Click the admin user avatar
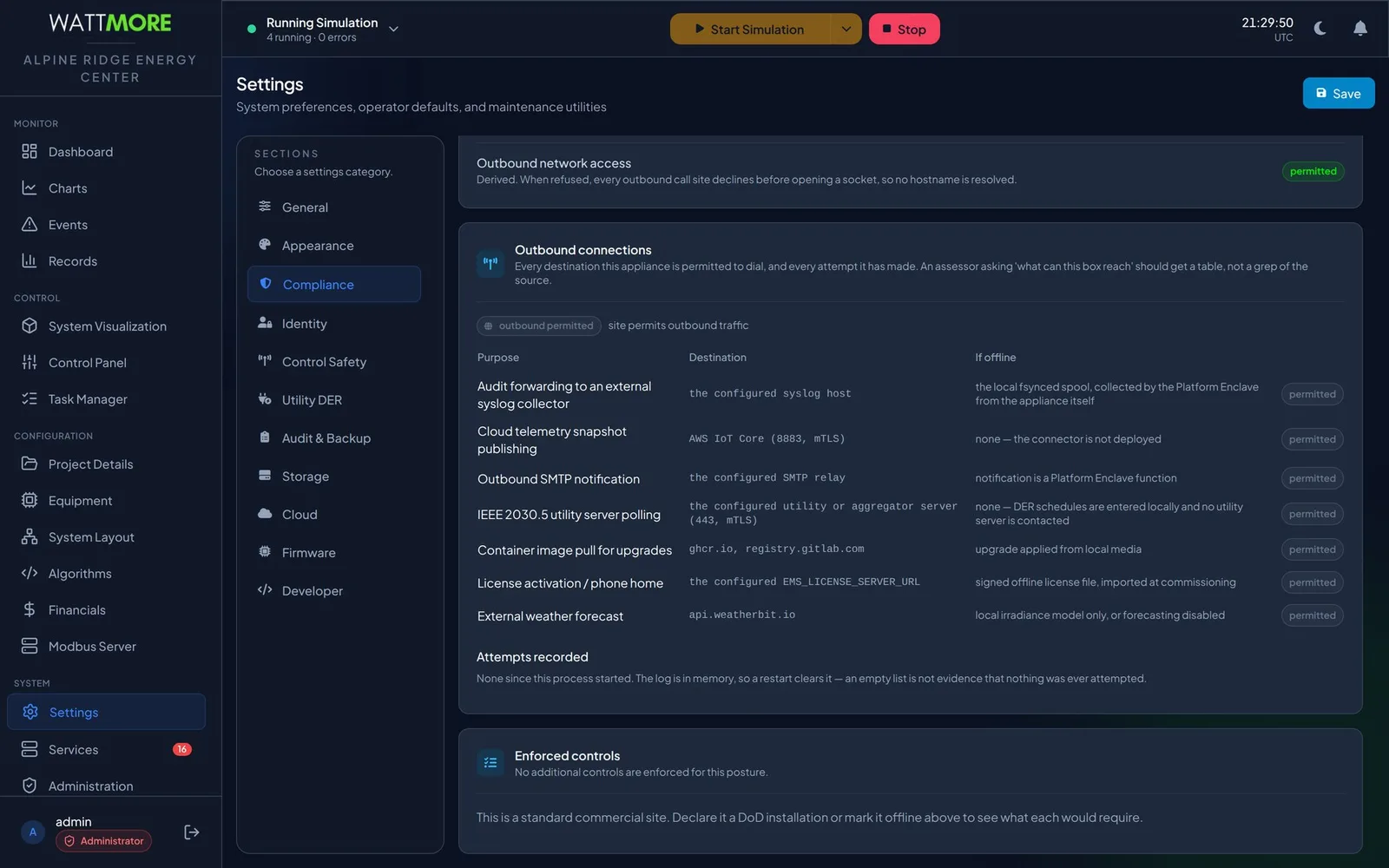Viewport: 1389px width, 868px height. click(x=33, y=832)
